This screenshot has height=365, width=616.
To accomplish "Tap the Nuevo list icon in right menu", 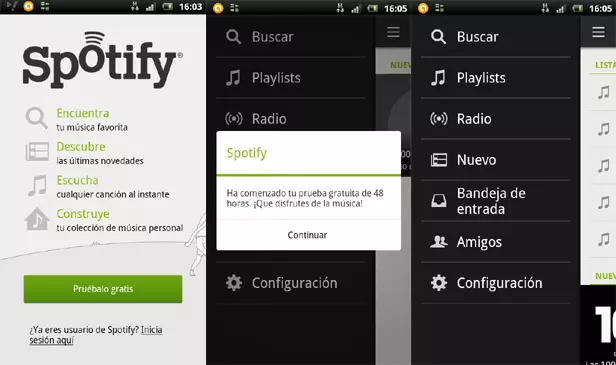I will pos(439,160).
